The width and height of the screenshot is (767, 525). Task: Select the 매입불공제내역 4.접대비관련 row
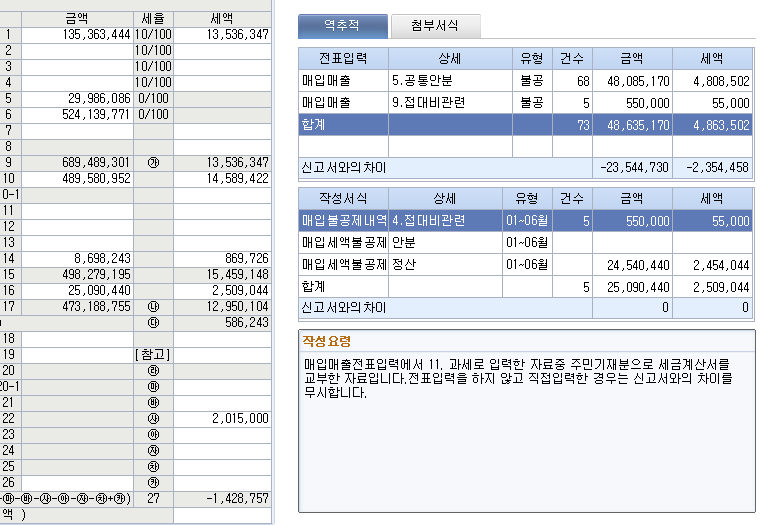(x=525, y=221)
